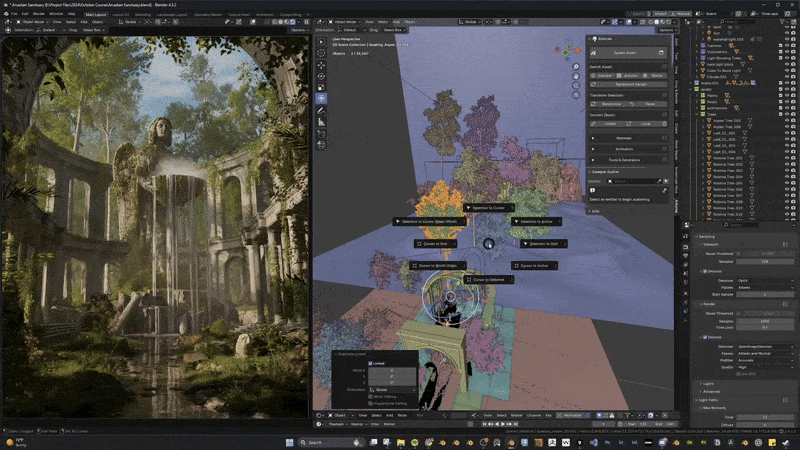Viewport: 800px width, 450px height.
Task: Expand the Cameras collection in the outliner
Action: pos(697,45)
